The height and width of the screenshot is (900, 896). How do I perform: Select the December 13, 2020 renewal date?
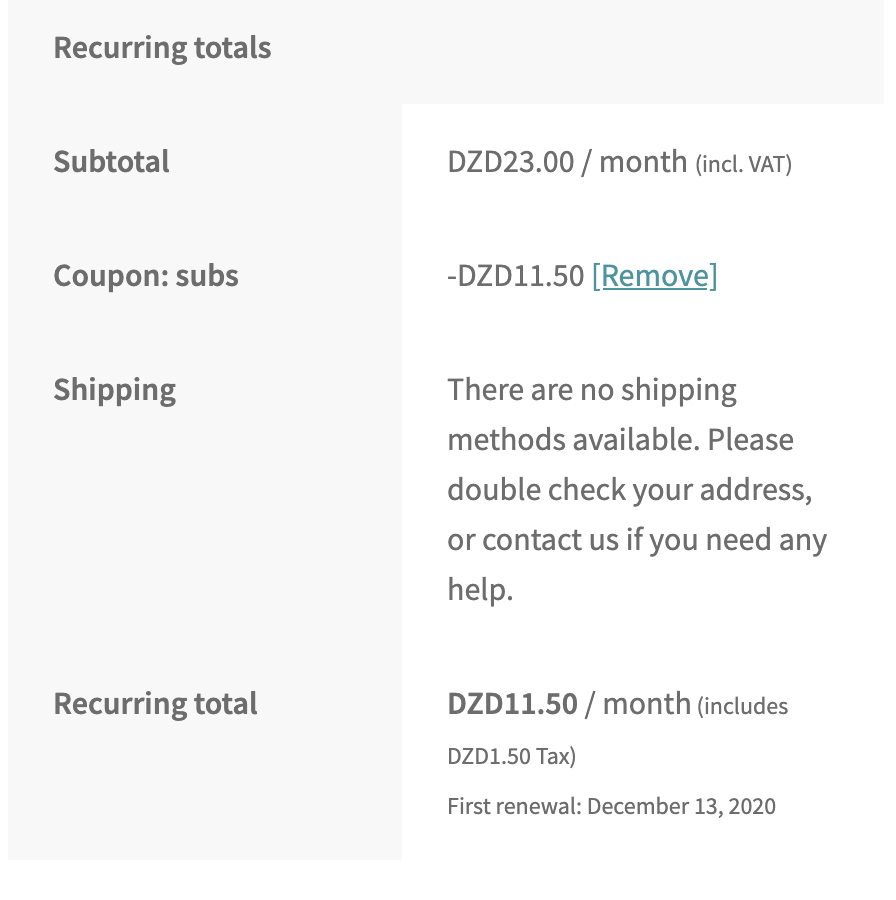click(x=682, y=805)
